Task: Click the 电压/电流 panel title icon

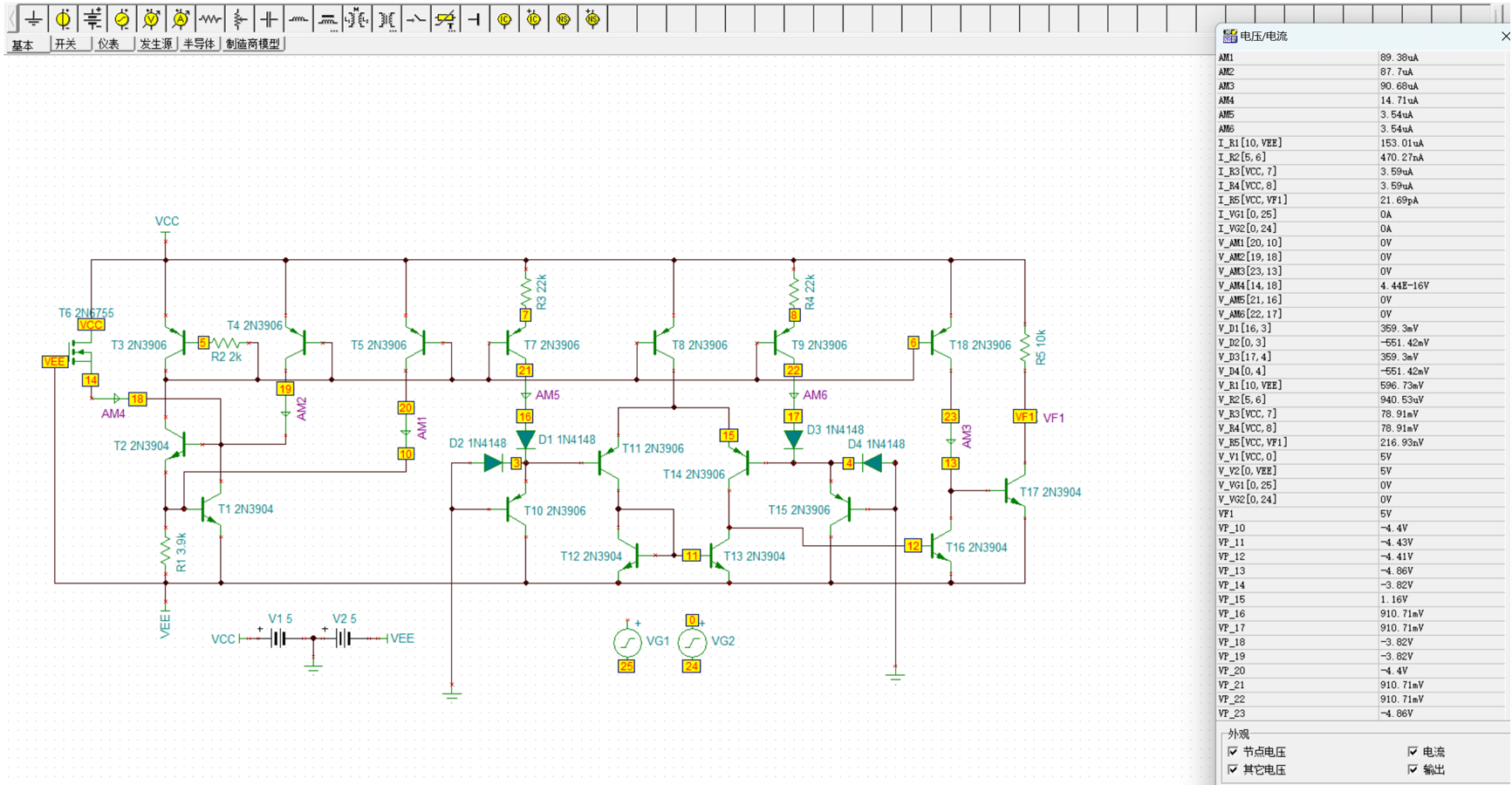Action: coord(1229,36)
